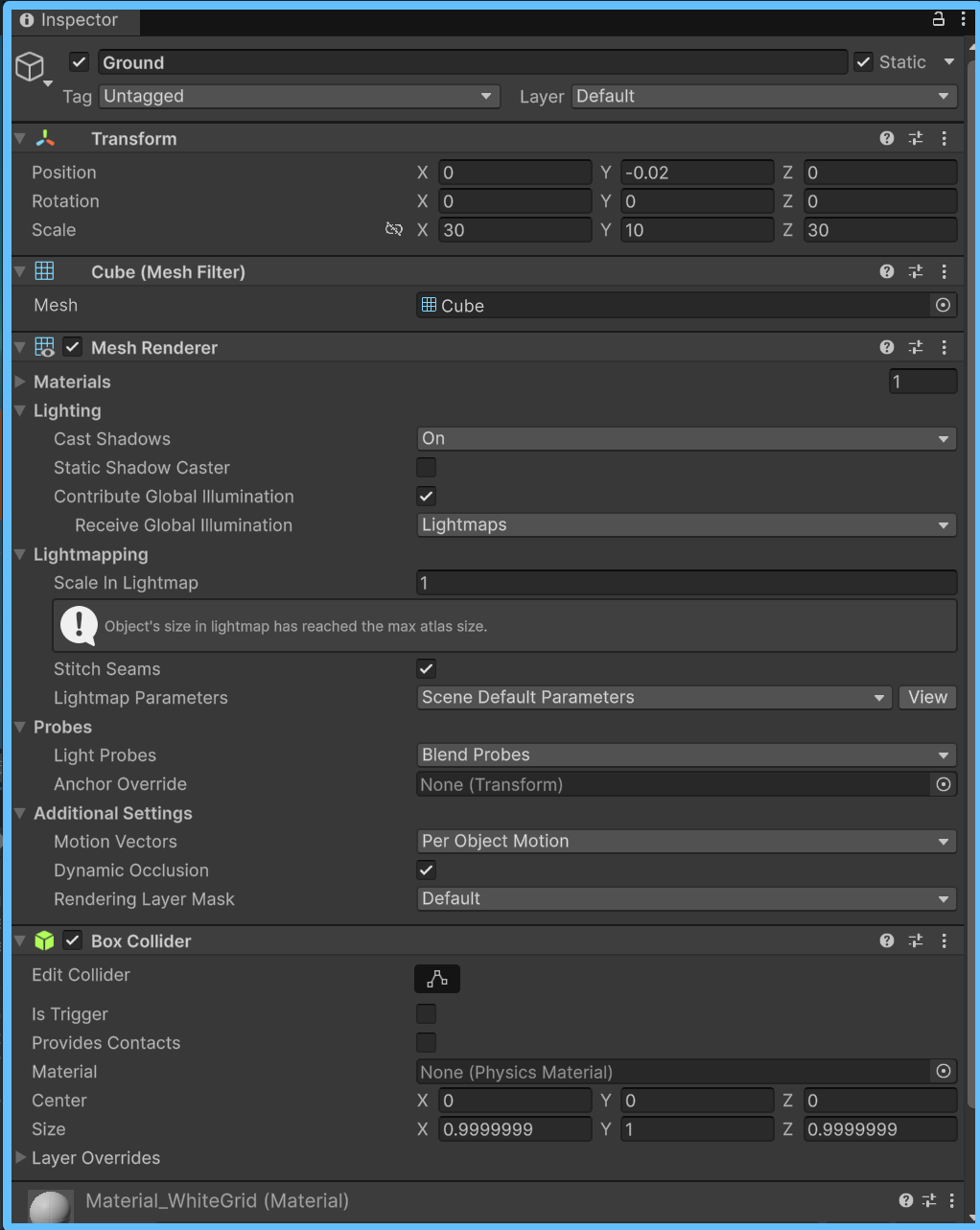Screen dimensions: 980x1230
Task: Click the Transform component axis icon
Action: 45,138
